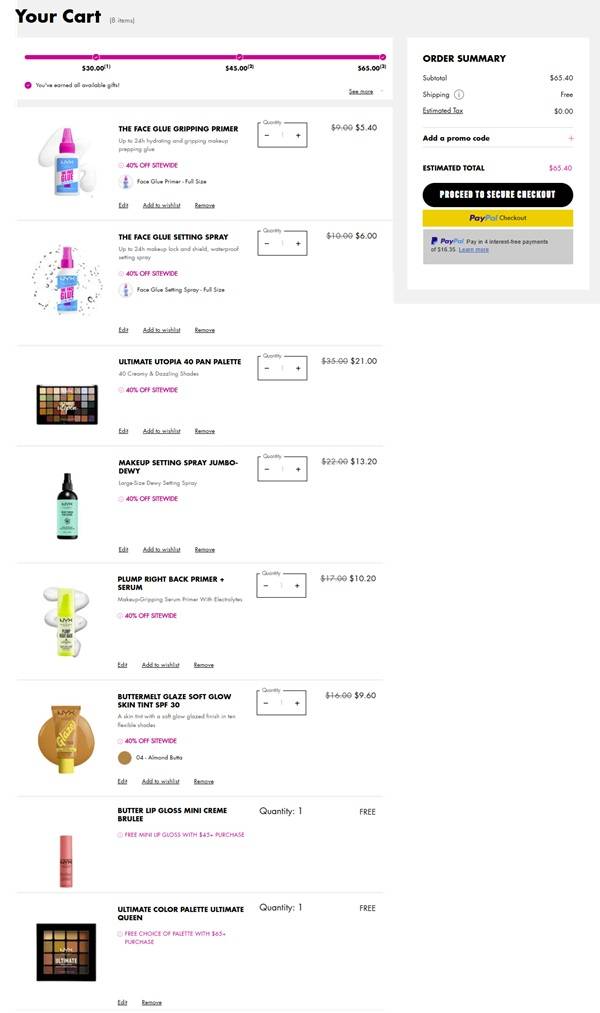The width and height of the screenshot is (600, 1013).
Task: Click Proceed to Secure Checkout button
Action: coord(497,194)
